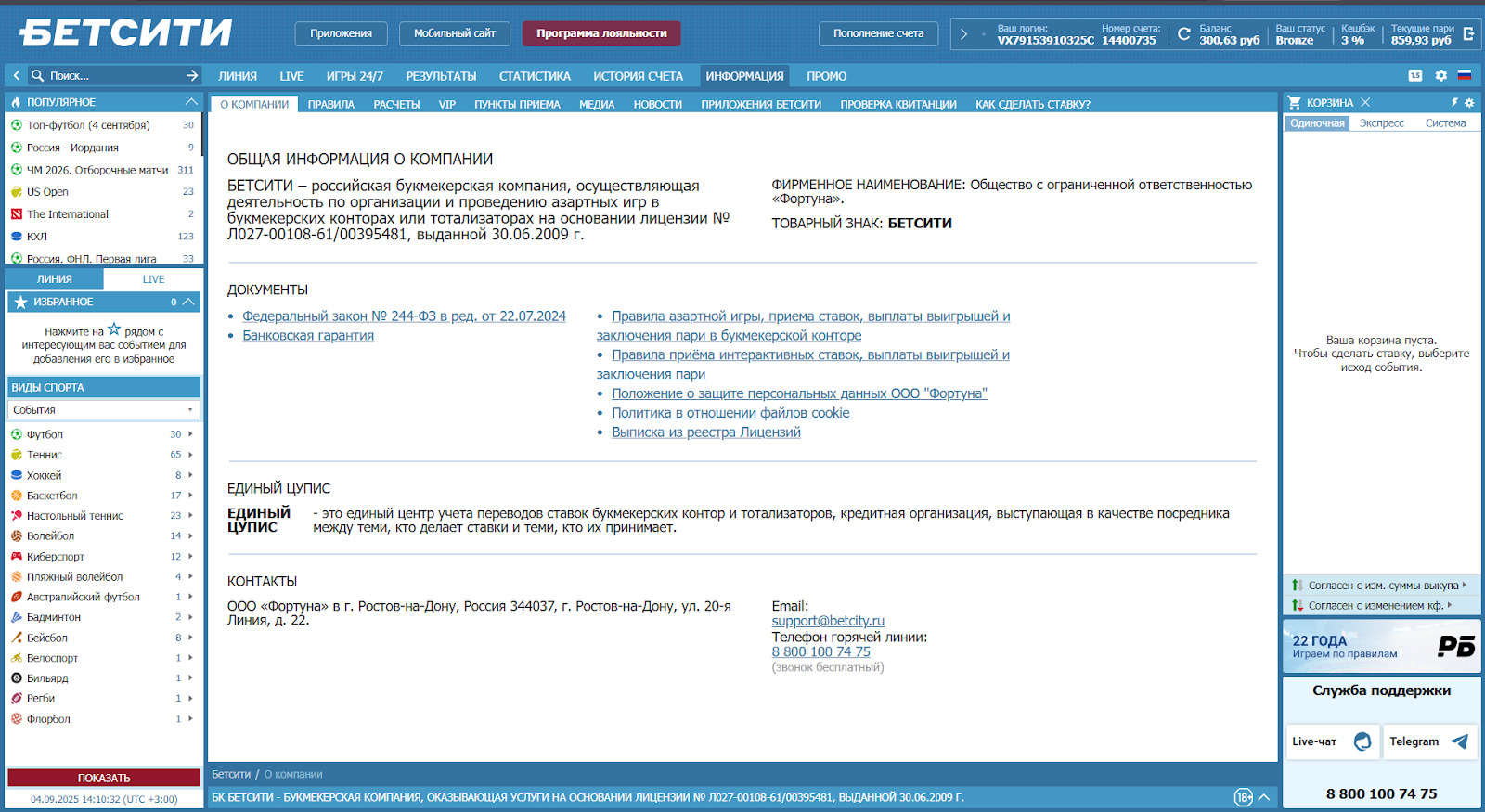
Task: Open the ПУНКТЫ ПРИЕМА tab
Action: (517, 105)
